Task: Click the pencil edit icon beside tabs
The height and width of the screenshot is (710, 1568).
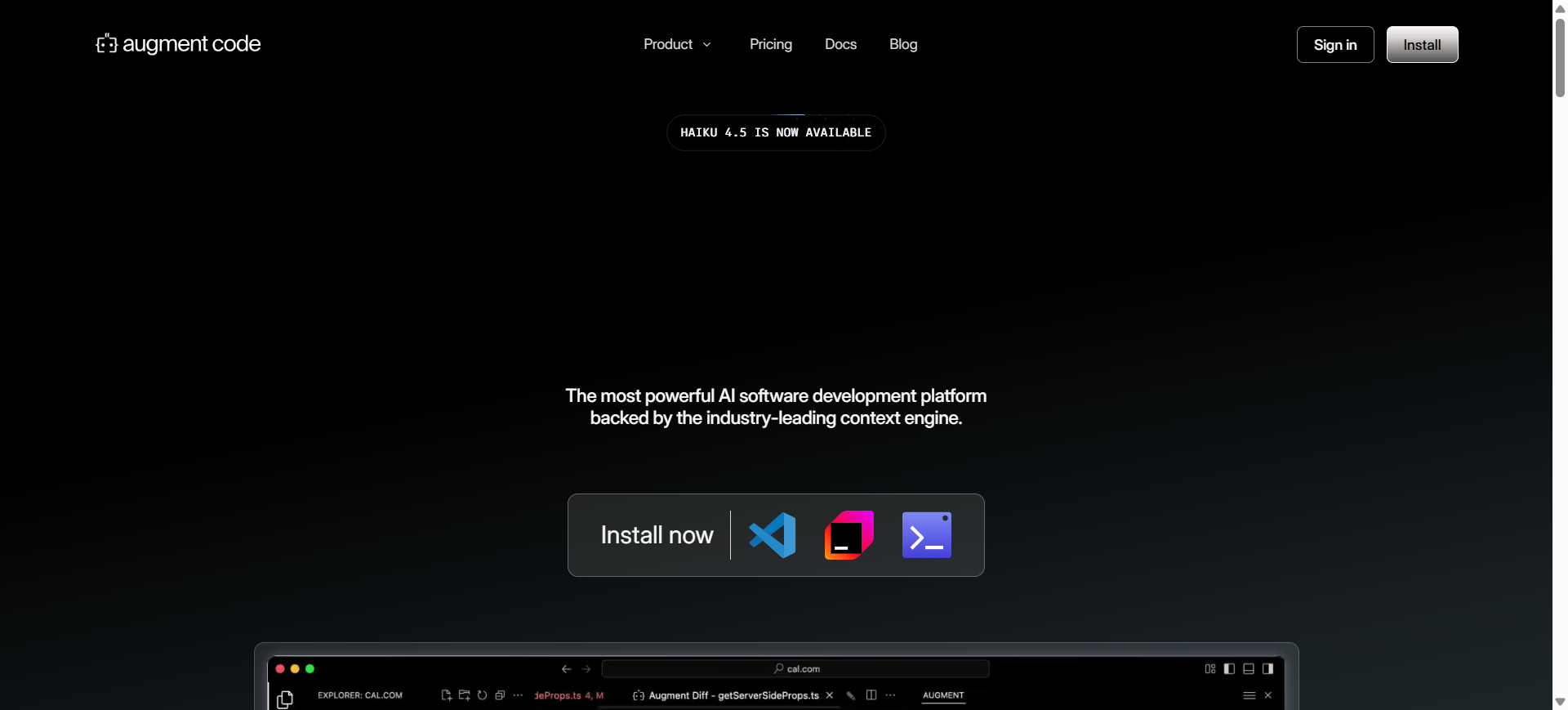Action: click(x=851, y=695)
